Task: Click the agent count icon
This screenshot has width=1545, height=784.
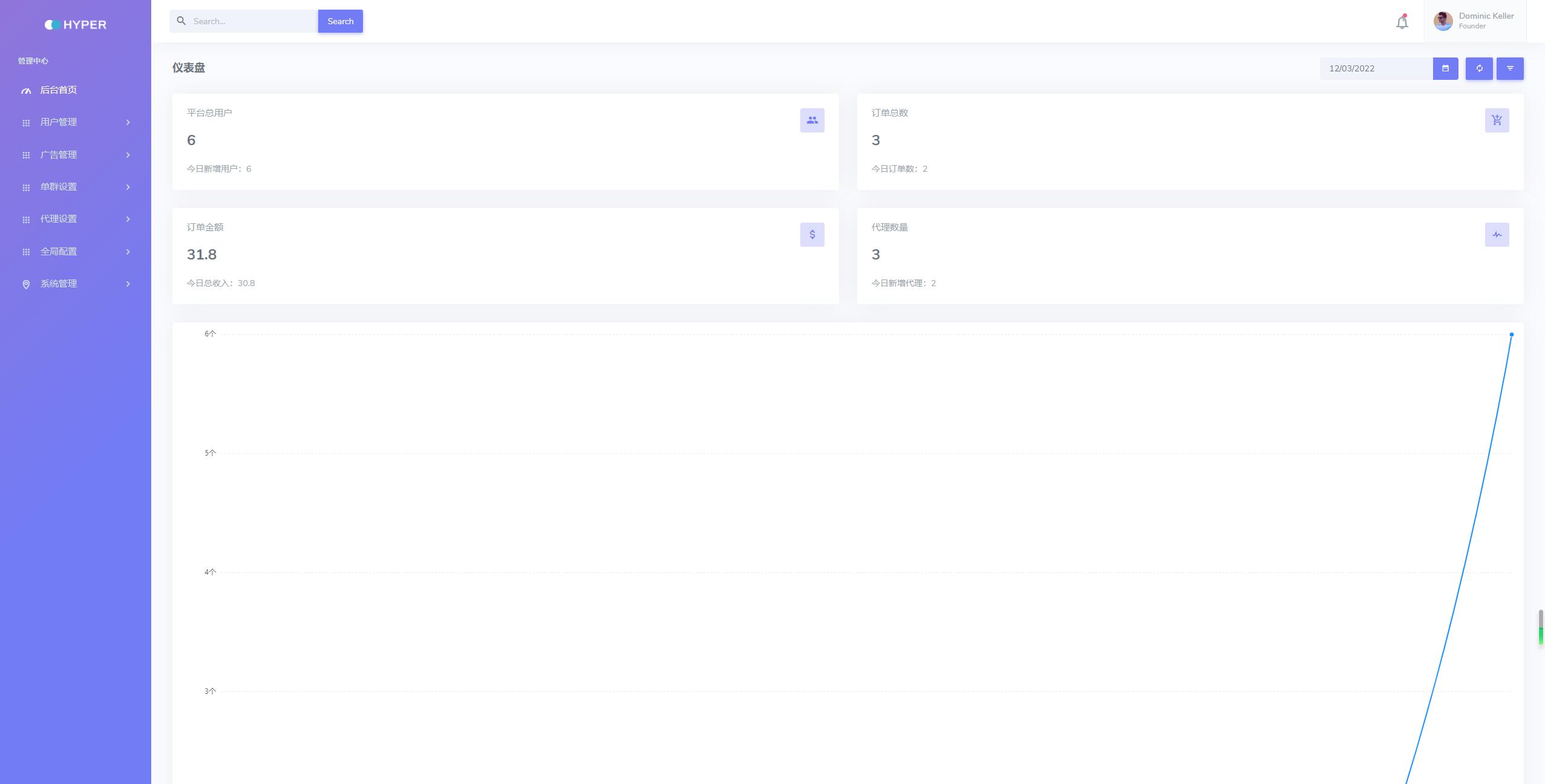Action: 1497,235
